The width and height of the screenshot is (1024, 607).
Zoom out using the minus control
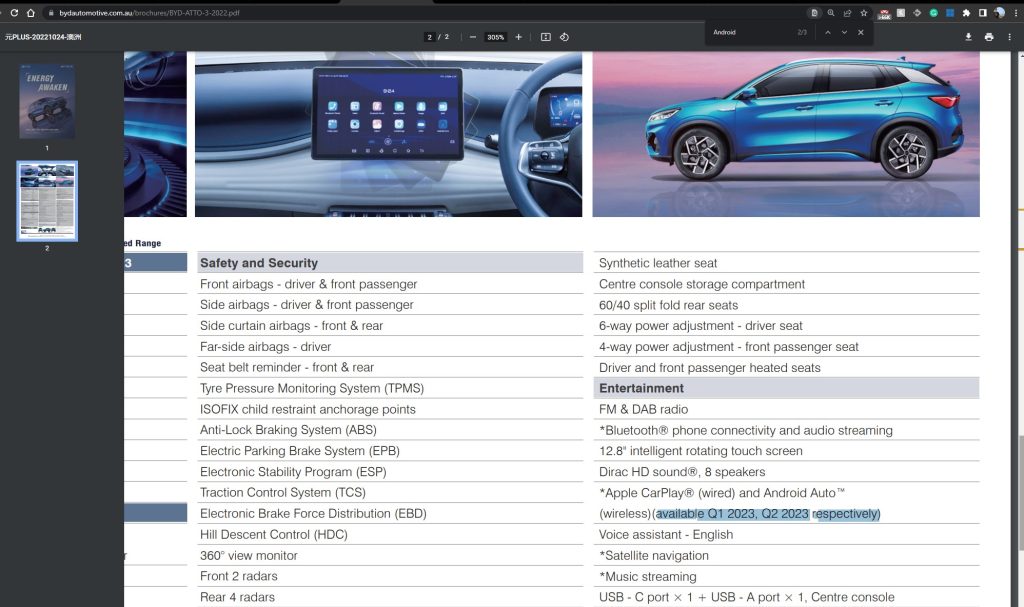coord(472,36)
